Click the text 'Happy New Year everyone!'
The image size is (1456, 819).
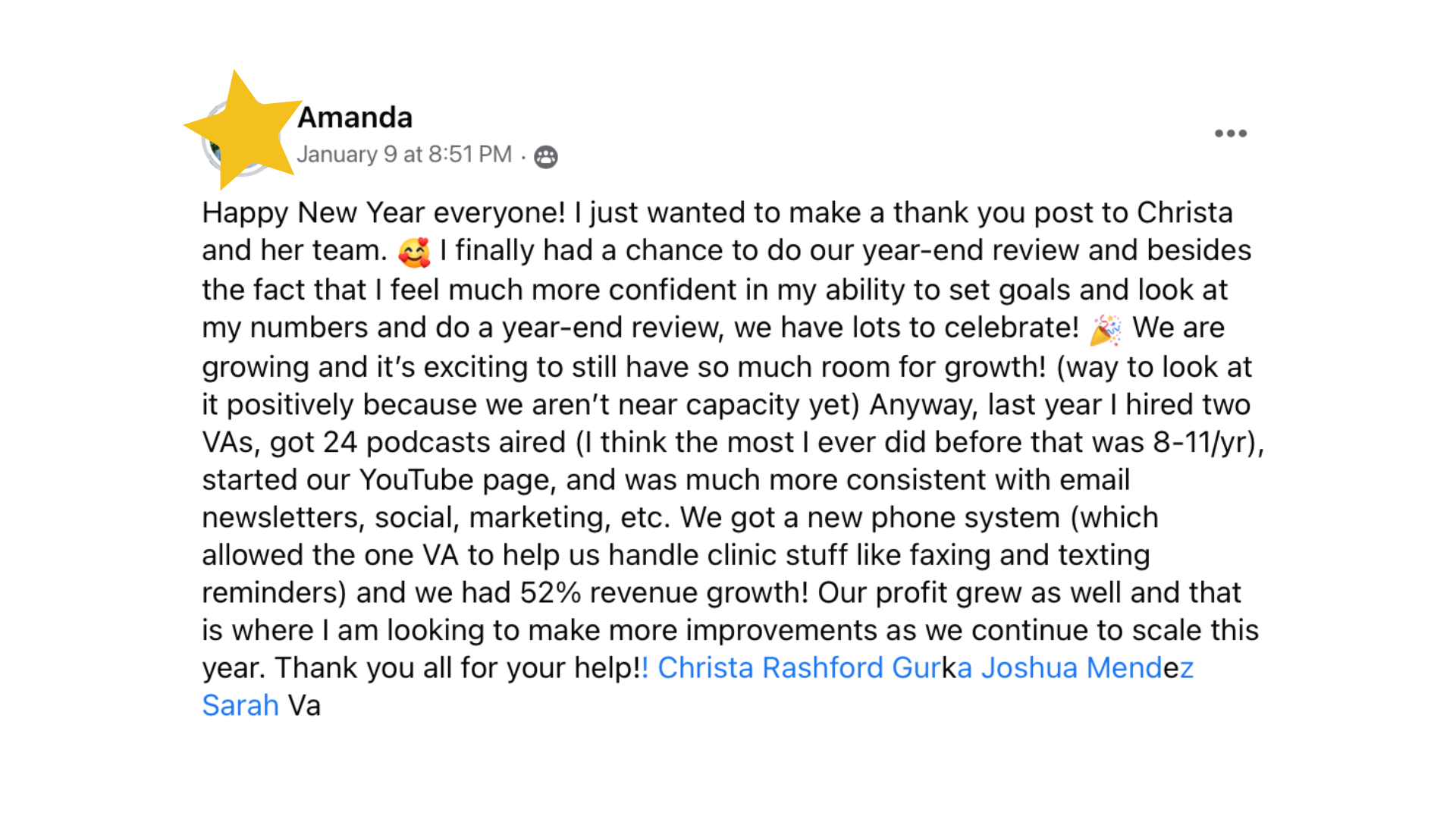(x=384, y=213)
